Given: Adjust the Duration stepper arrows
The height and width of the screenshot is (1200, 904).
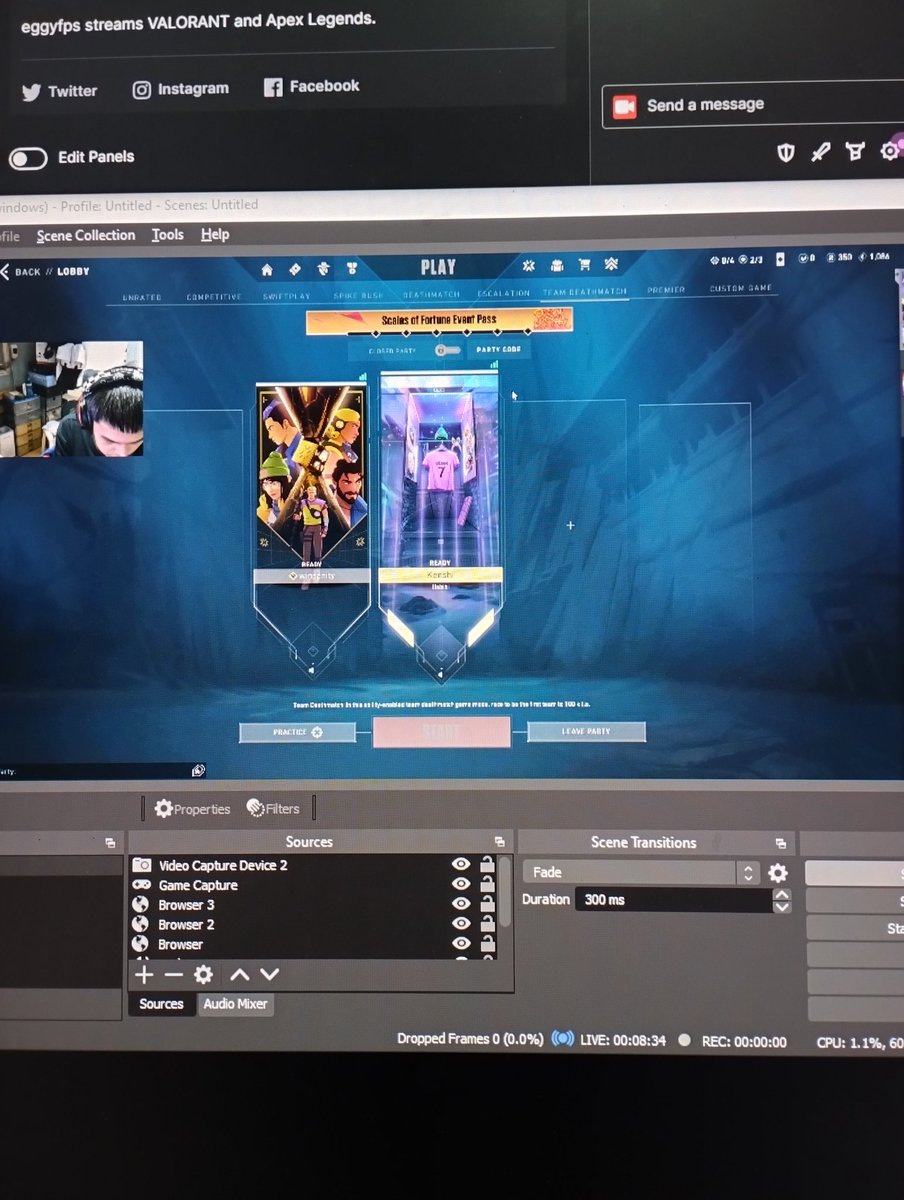Looking at the screenshot, I should point(782,901).
